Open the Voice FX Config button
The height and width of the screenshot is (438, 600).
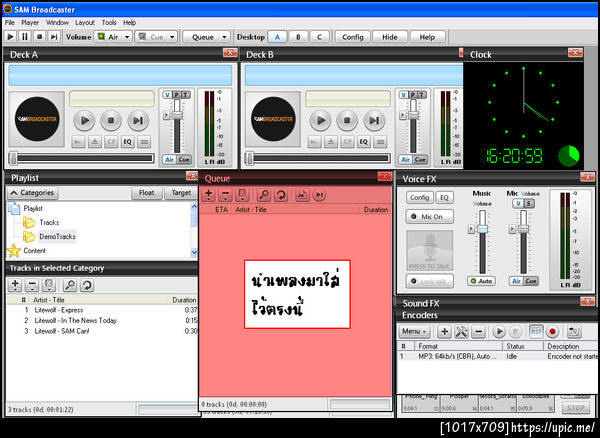pyautogui.click(x=419, y=197)
